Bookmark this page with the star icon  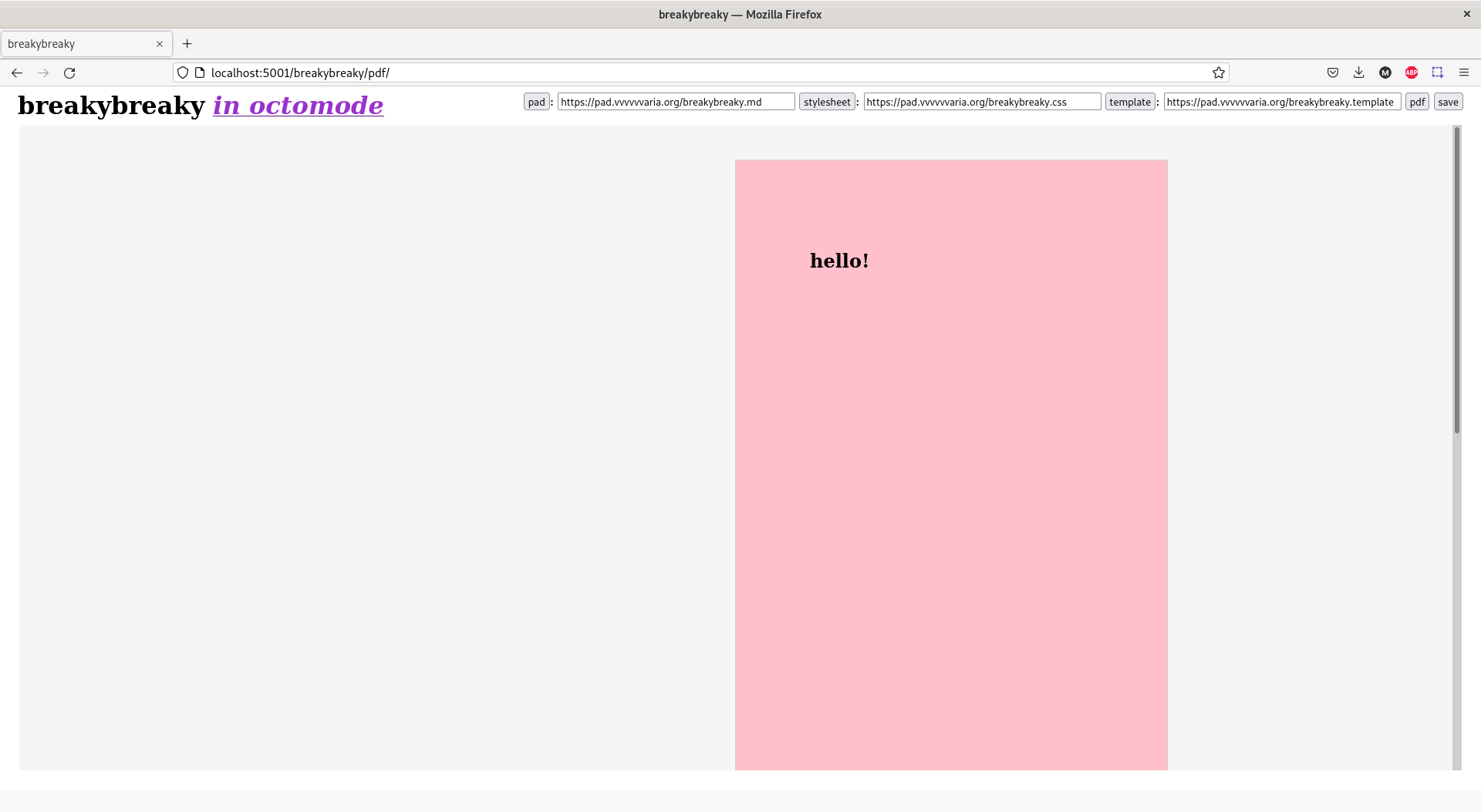coord(1219,72)
